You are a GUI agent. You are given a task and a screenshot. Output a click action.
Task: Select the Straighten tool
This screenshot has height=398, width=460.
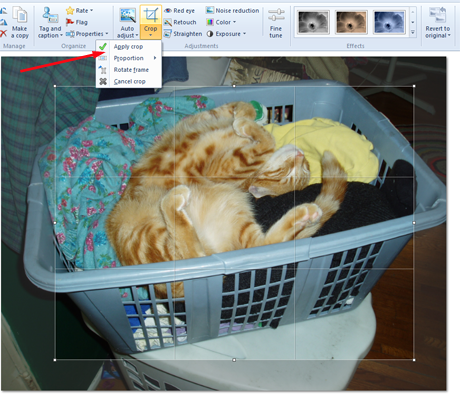point(183,34)
